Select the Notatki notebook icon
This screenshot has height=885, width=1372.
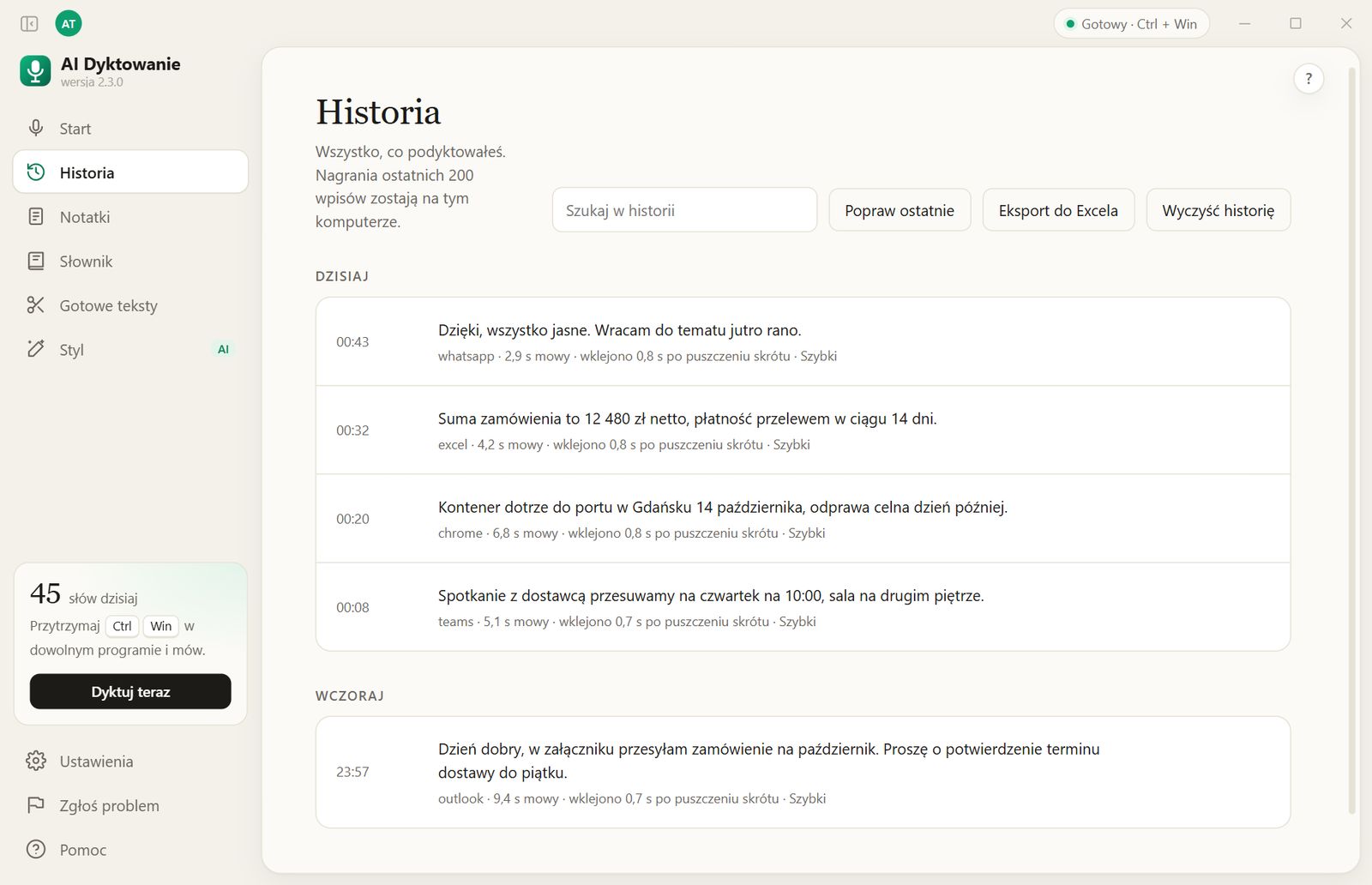coord(36,217)
